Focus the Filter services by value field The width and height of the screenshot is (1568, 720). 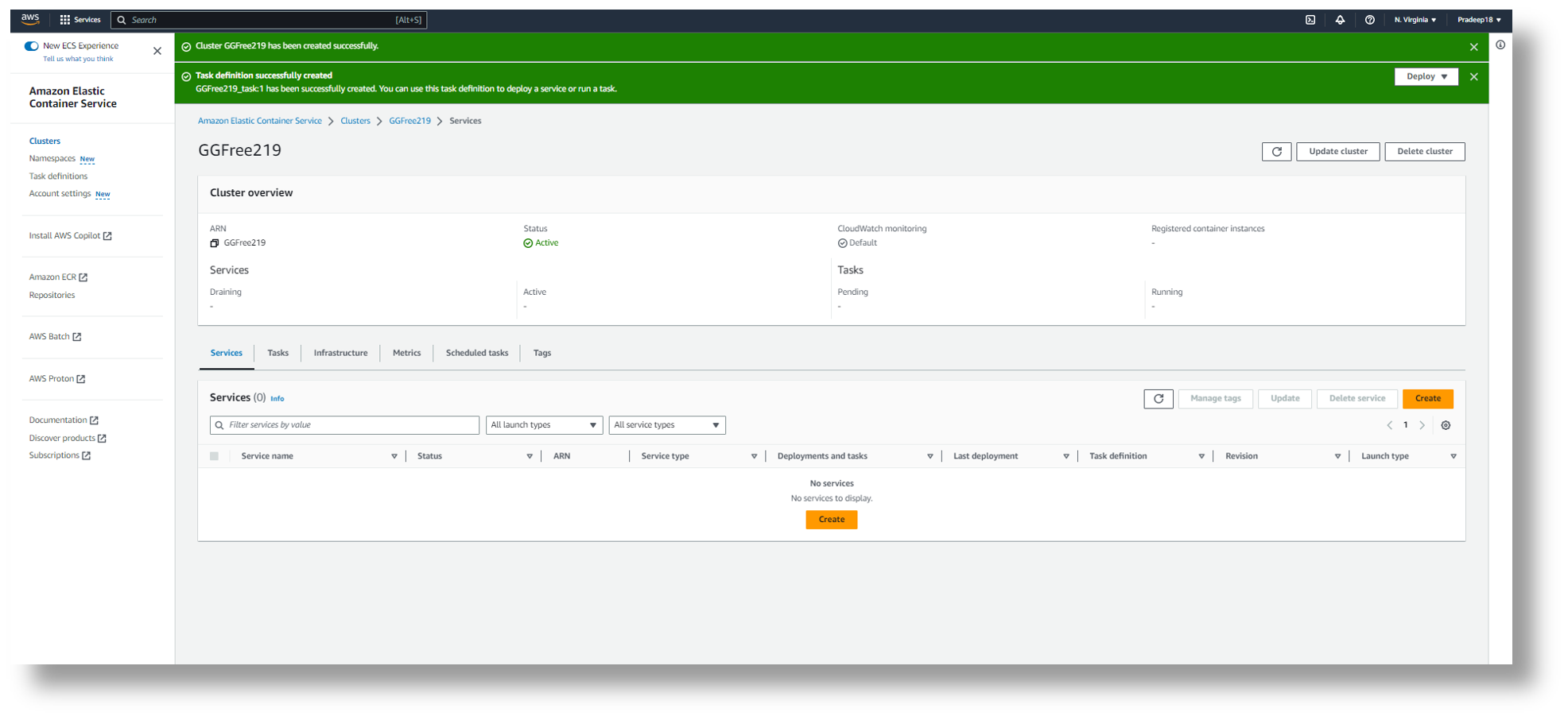pos(345,425)
